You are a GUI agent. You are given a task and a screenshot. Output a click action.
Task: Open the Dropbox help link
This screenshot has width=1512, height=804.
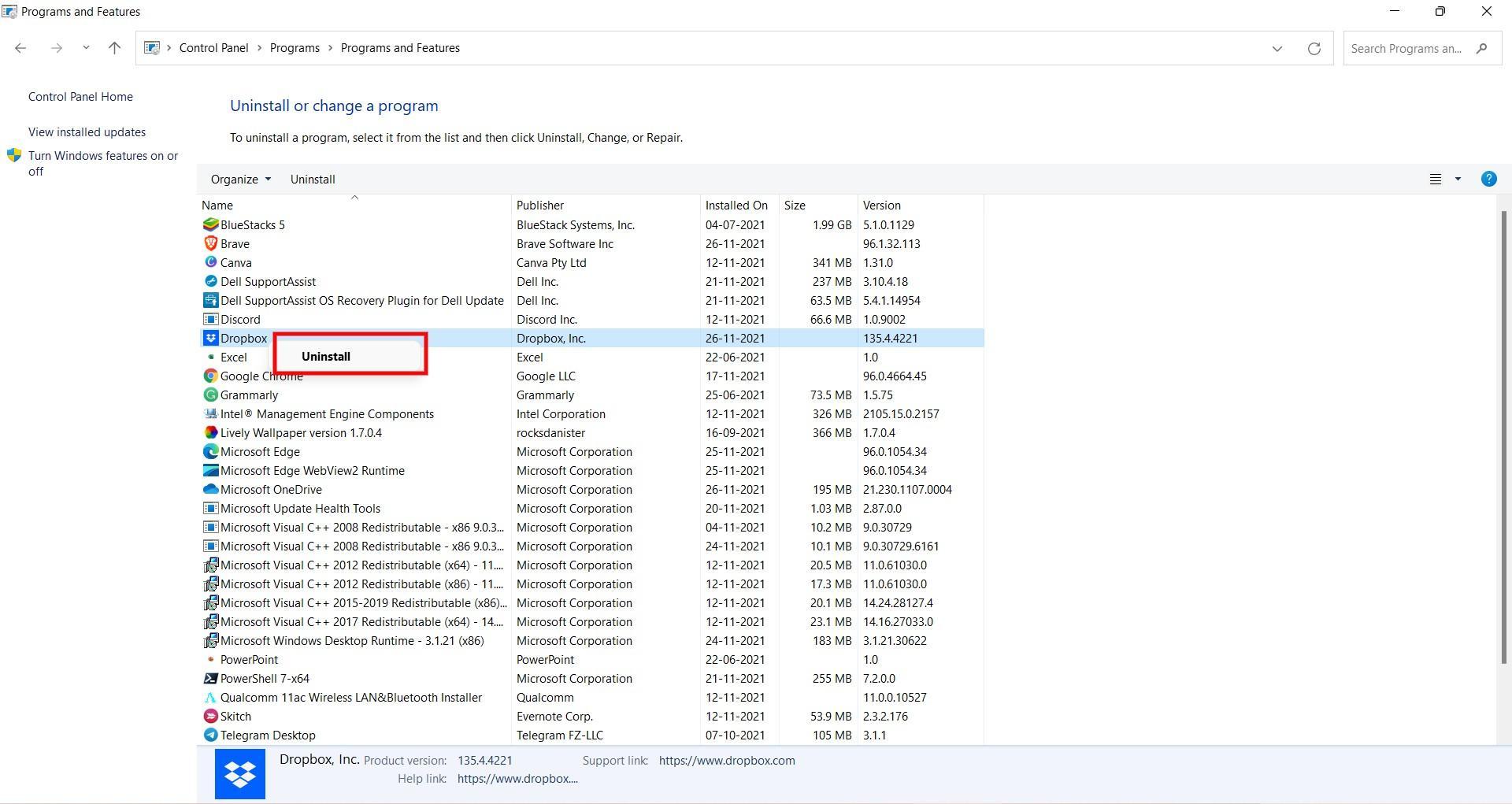pos(517,779)
